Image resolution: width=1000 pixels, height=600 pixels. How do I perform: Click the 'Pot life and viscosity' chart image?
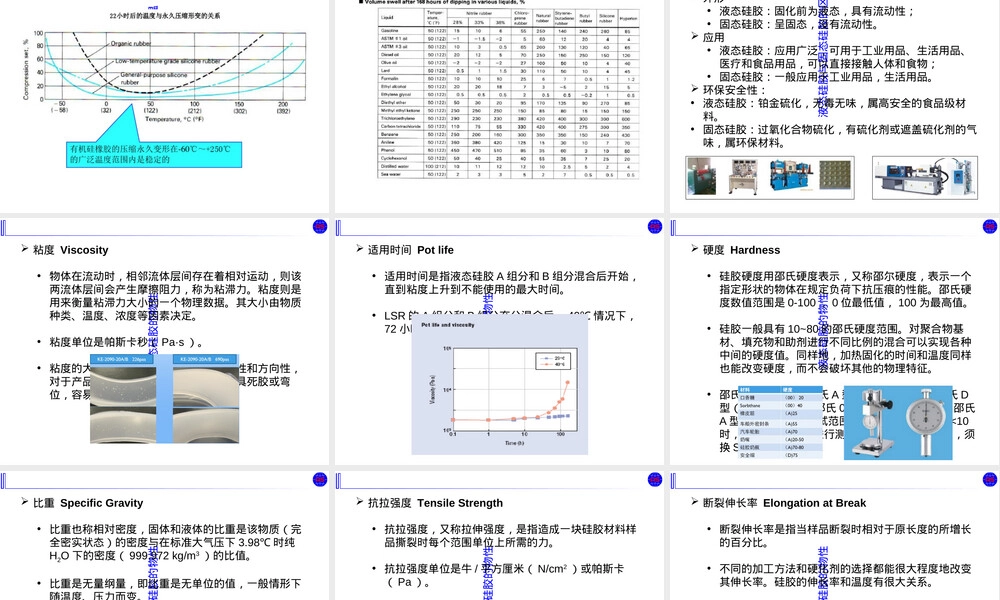coord(499,384)
